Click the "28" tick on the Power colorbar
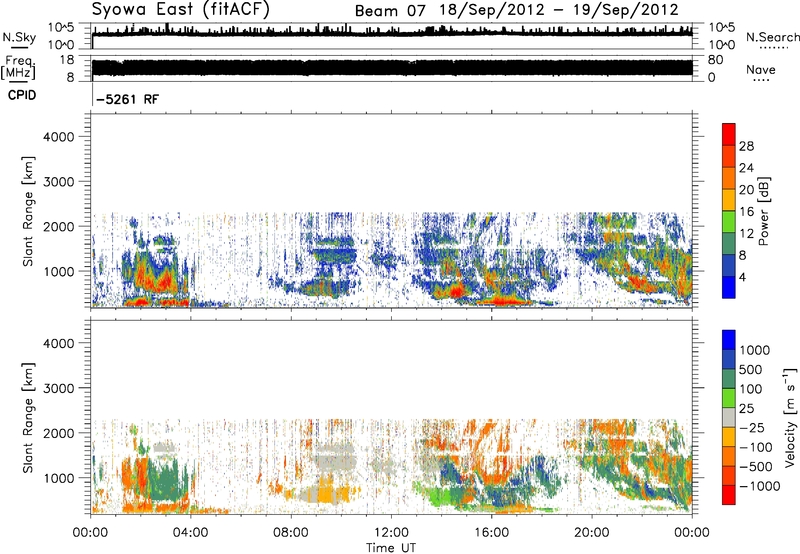Screen dimensions: 800x554 746,146
